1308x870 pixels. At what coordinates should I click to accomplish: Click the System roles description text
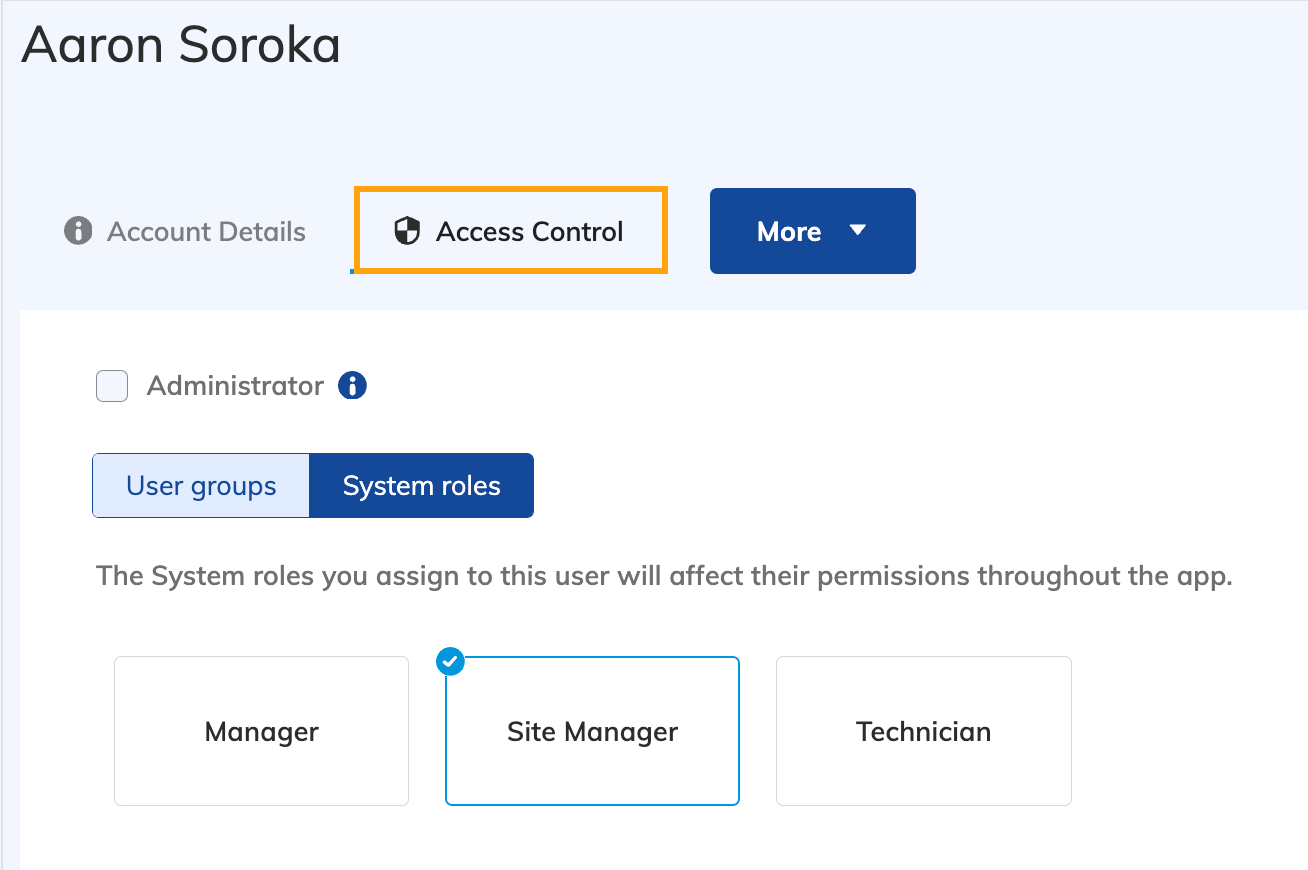663,576
